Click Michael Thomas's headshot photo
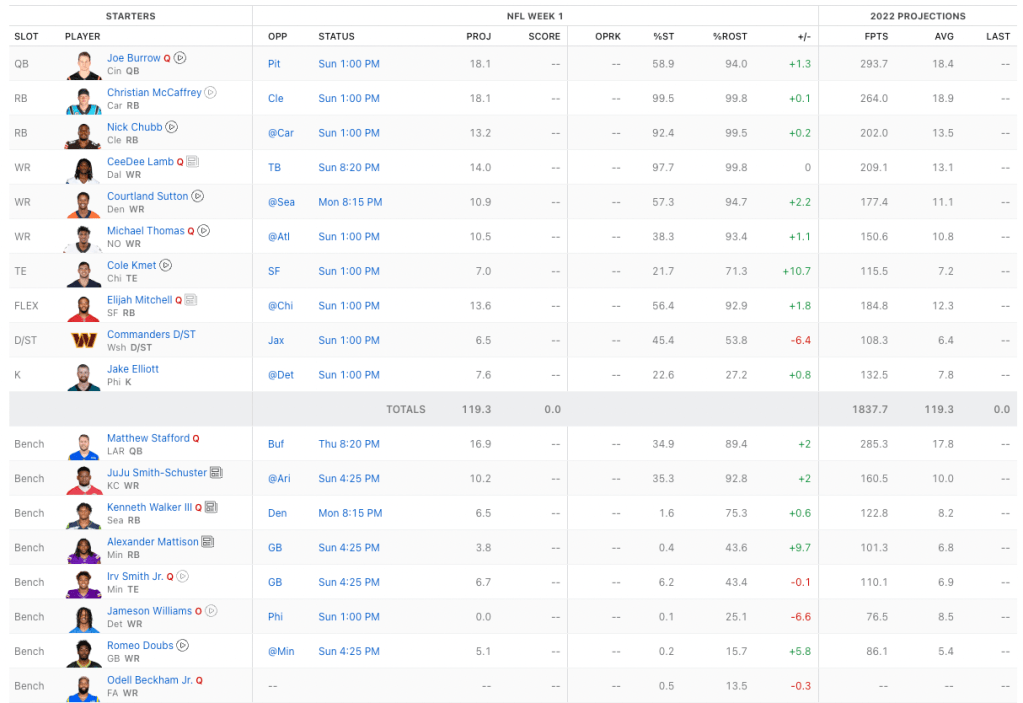1023x703 pixels. click(x=84, y=237)
